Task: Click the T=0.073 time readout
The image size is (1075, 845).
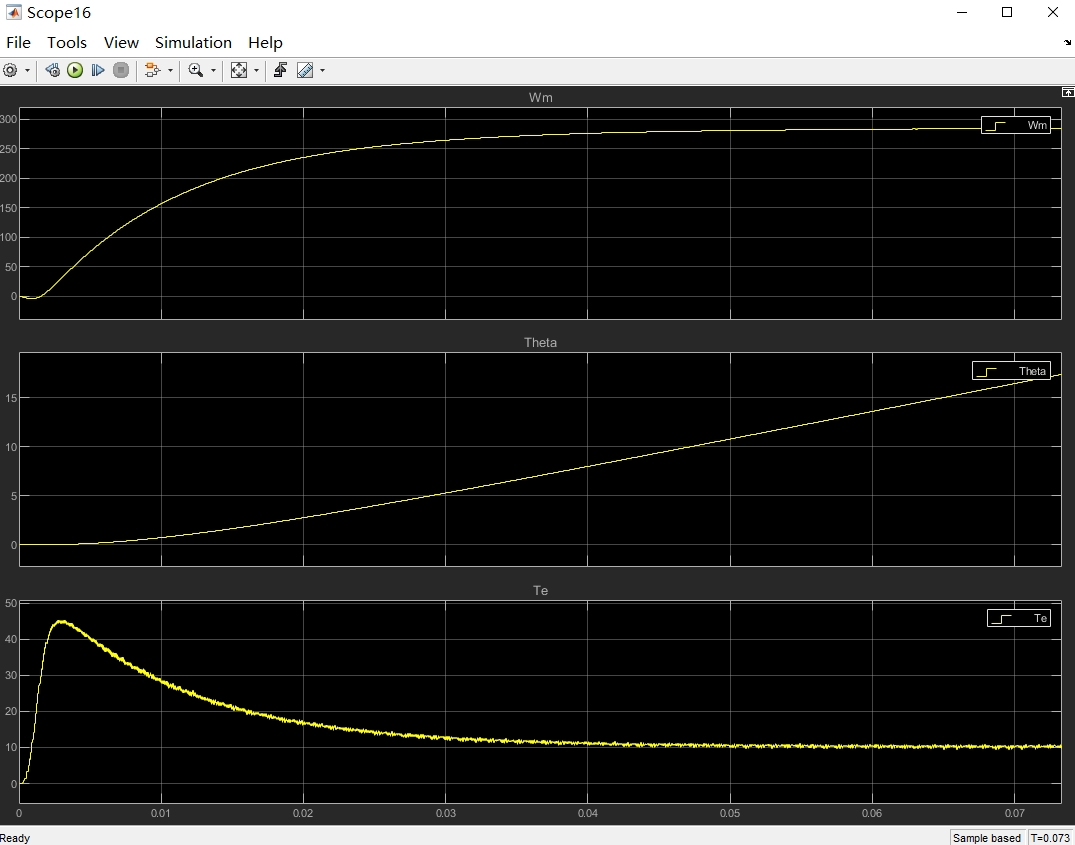Action: pos(1050,837)
